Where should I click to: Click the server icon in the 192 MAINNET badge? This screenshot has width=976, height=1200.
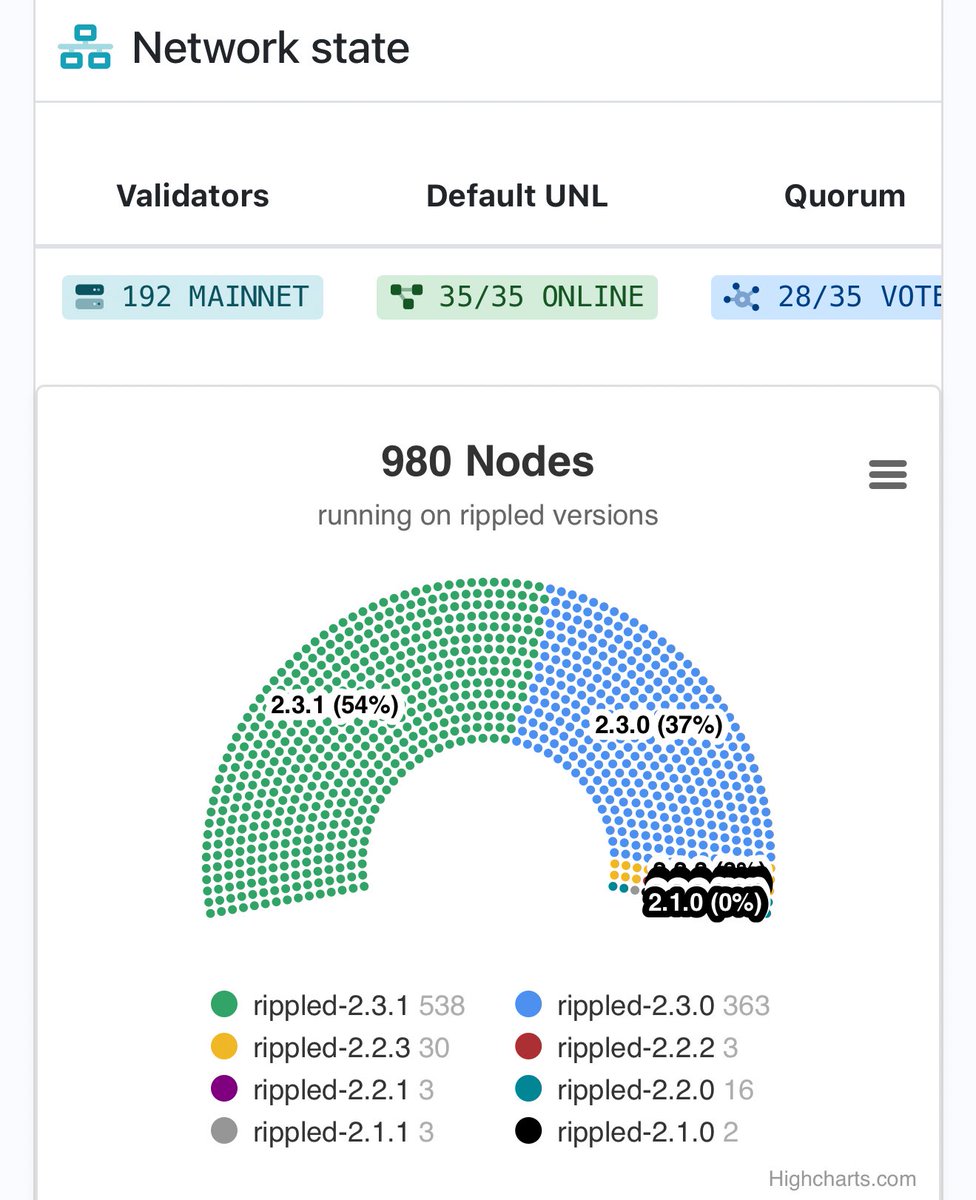point(89,297)
